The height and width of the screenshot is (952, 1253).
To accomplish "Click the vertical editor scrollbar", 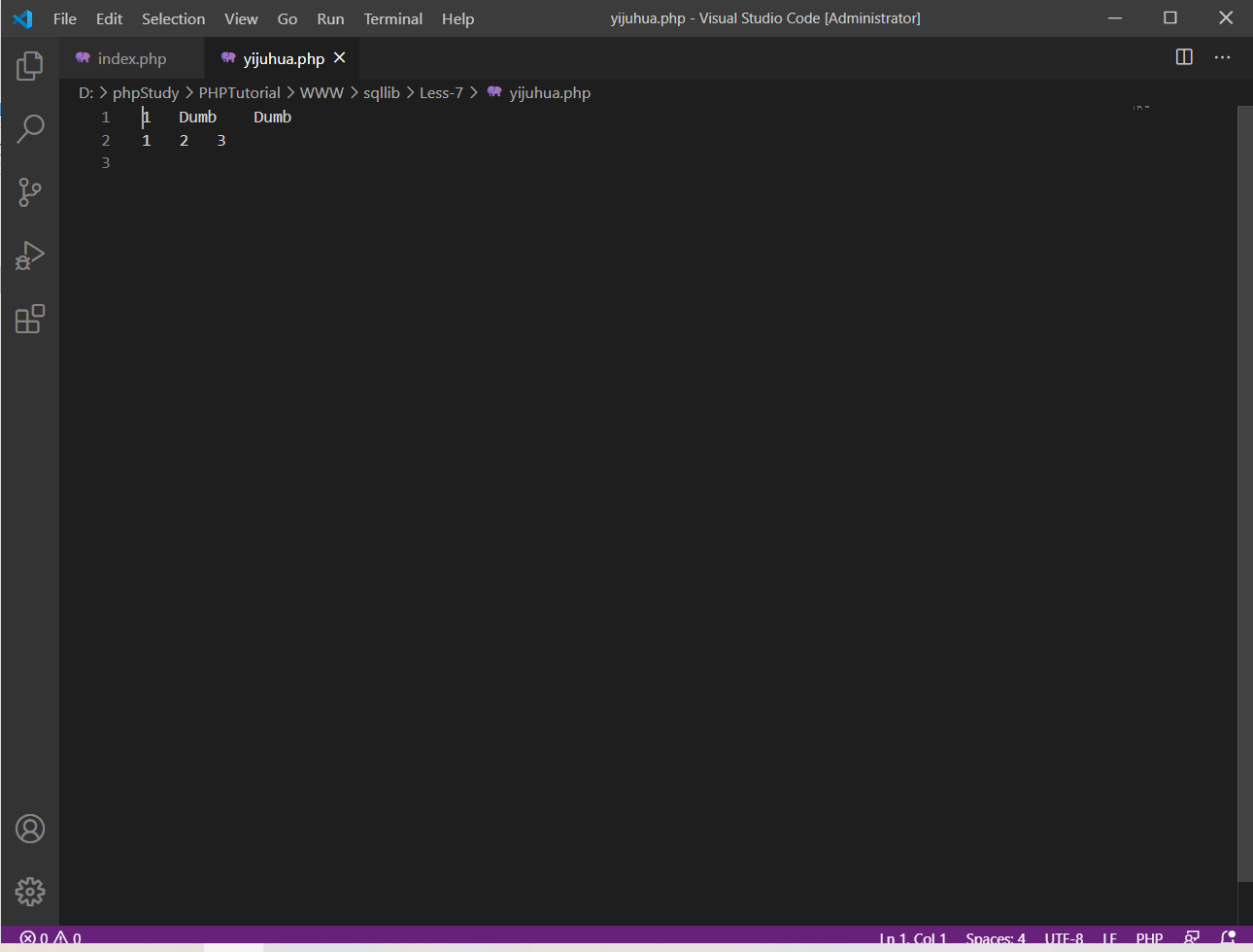I will (x=1244, y=486).
